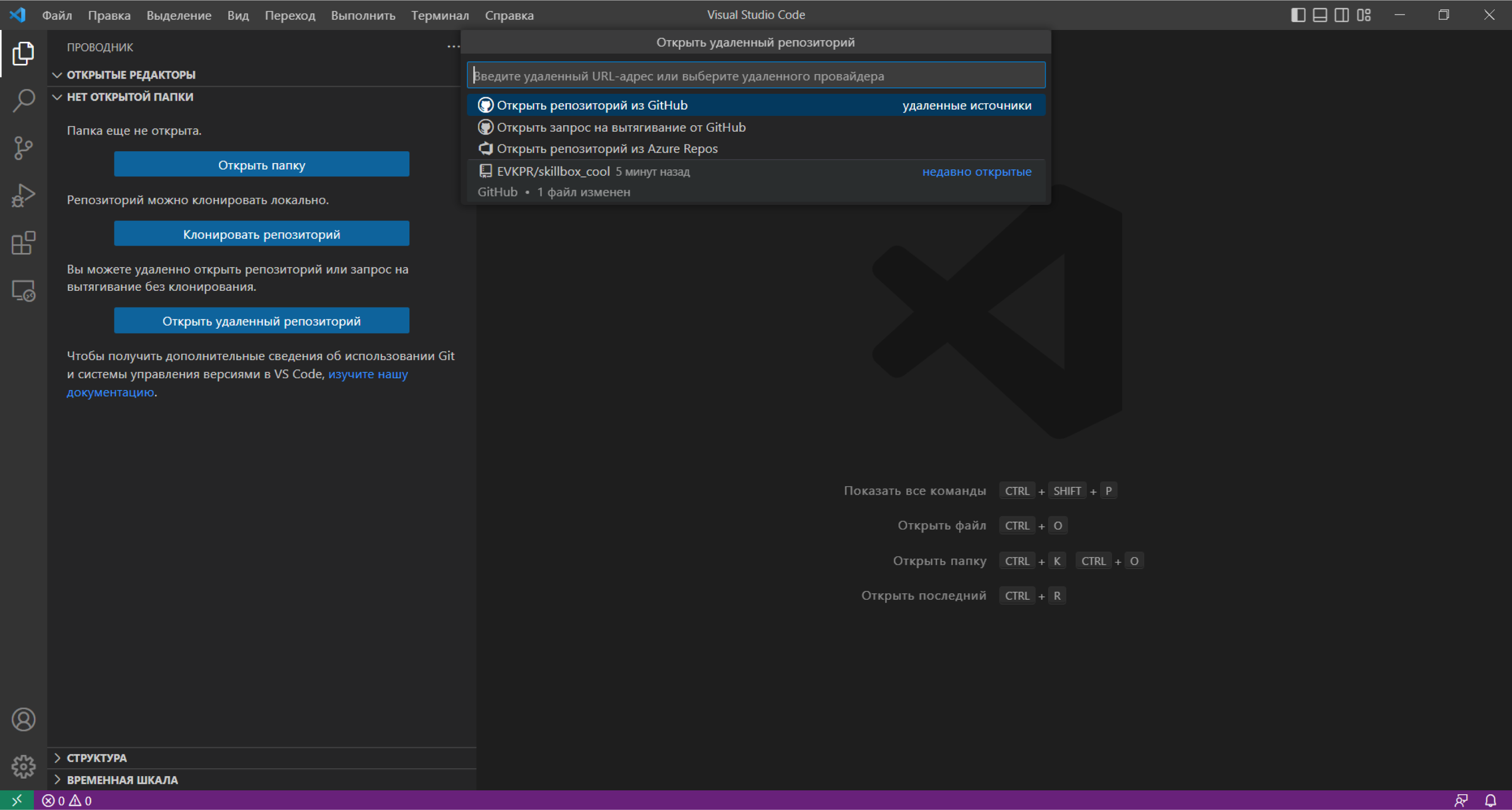1512x810 pixels.
Task: Toggle the primary side bar layout icon
Action: click(1298, 15)
